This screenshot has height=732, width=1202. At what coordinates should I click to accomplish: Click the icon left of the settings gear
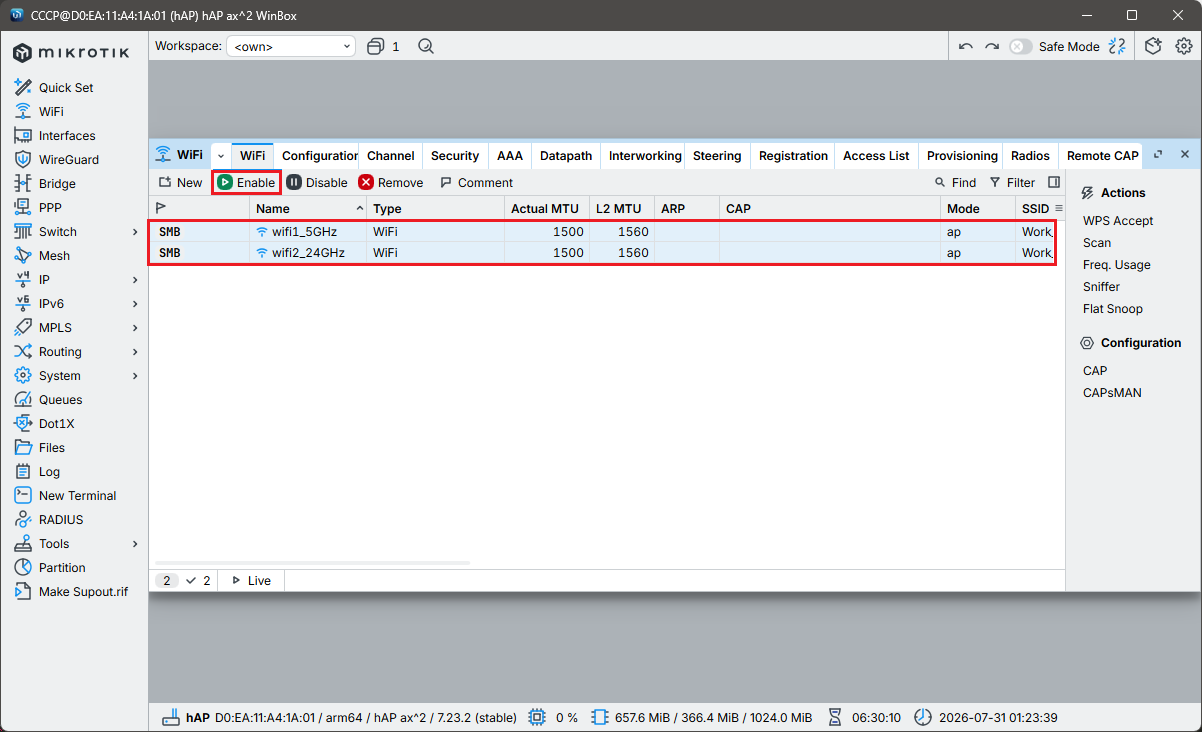click(1153, 46)
